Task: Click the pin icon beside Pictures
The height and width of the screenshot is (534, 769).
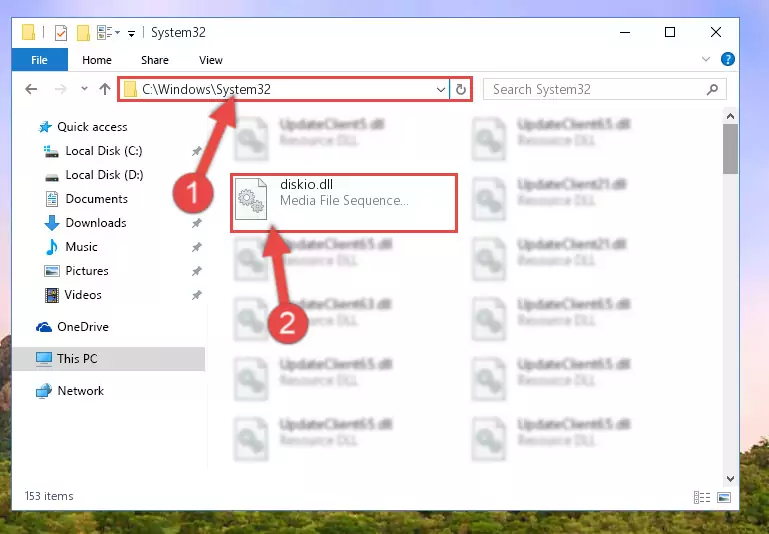Action: [x=196, y=271]
